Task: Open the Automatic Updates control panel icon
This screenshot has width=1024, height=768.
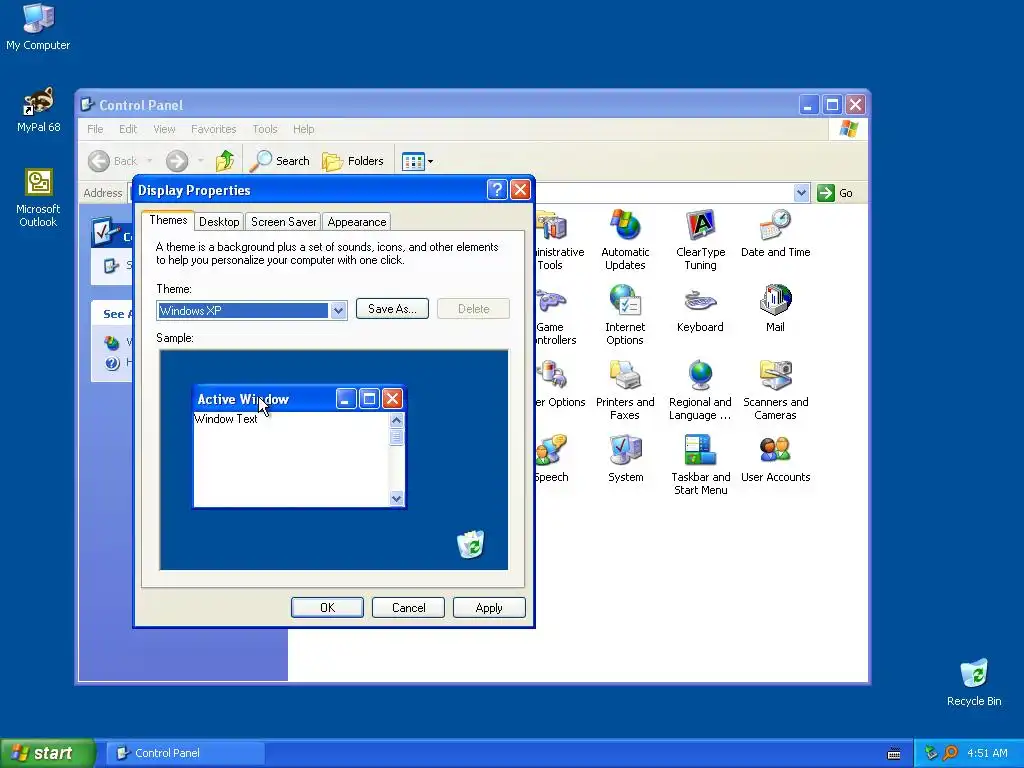Action: coord(625,239)
